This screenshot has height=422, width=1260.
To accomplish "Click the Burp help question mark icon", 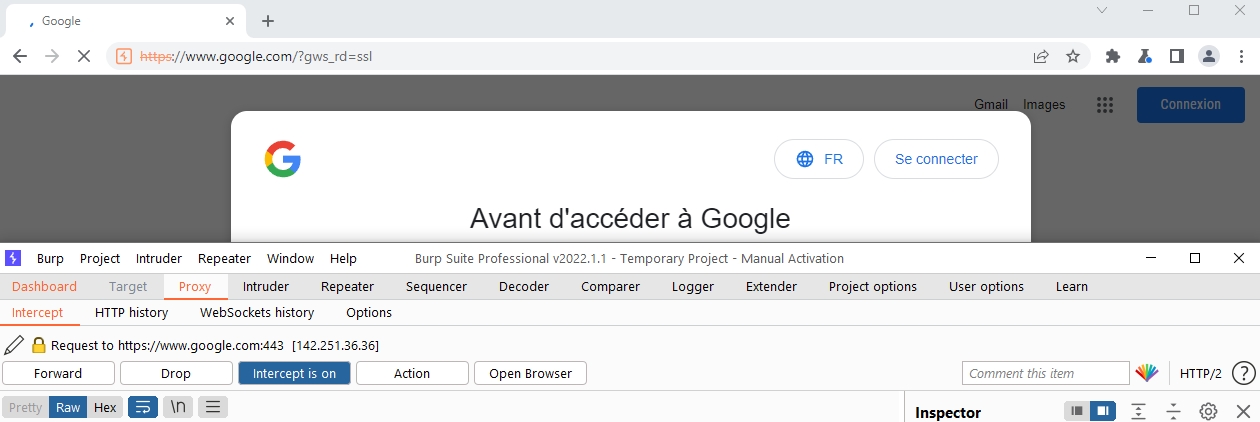I will point(1243,373).
